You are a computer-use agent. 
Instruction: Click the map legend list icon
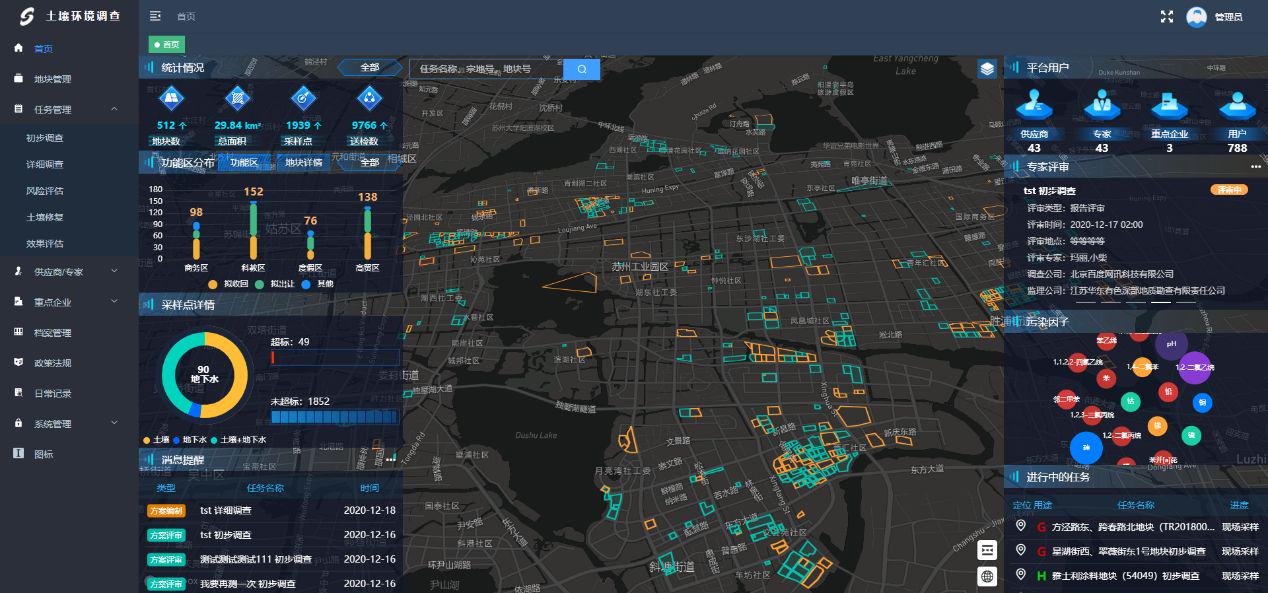(987, 550)
